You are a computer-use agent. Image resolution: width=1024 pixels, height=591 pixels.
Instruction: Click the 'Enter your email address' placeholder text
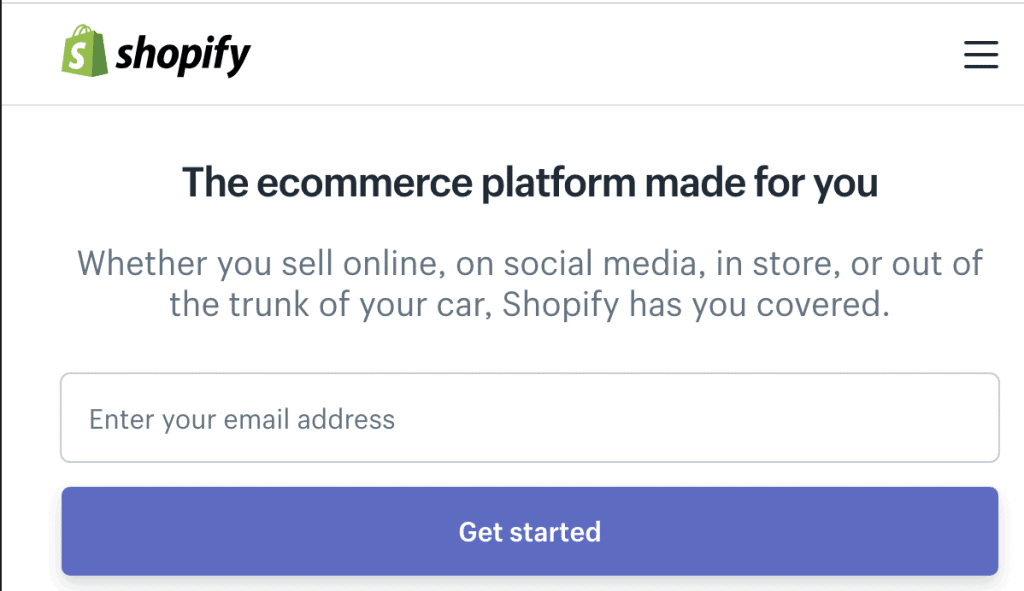(242, 419)
